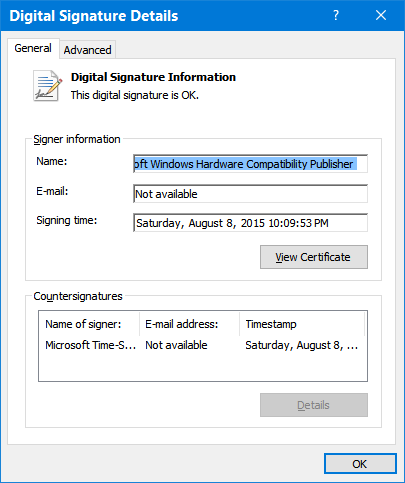405x483 pixels.
Task: Close the Digital Signature Details dialog
Action: [381, 15]
